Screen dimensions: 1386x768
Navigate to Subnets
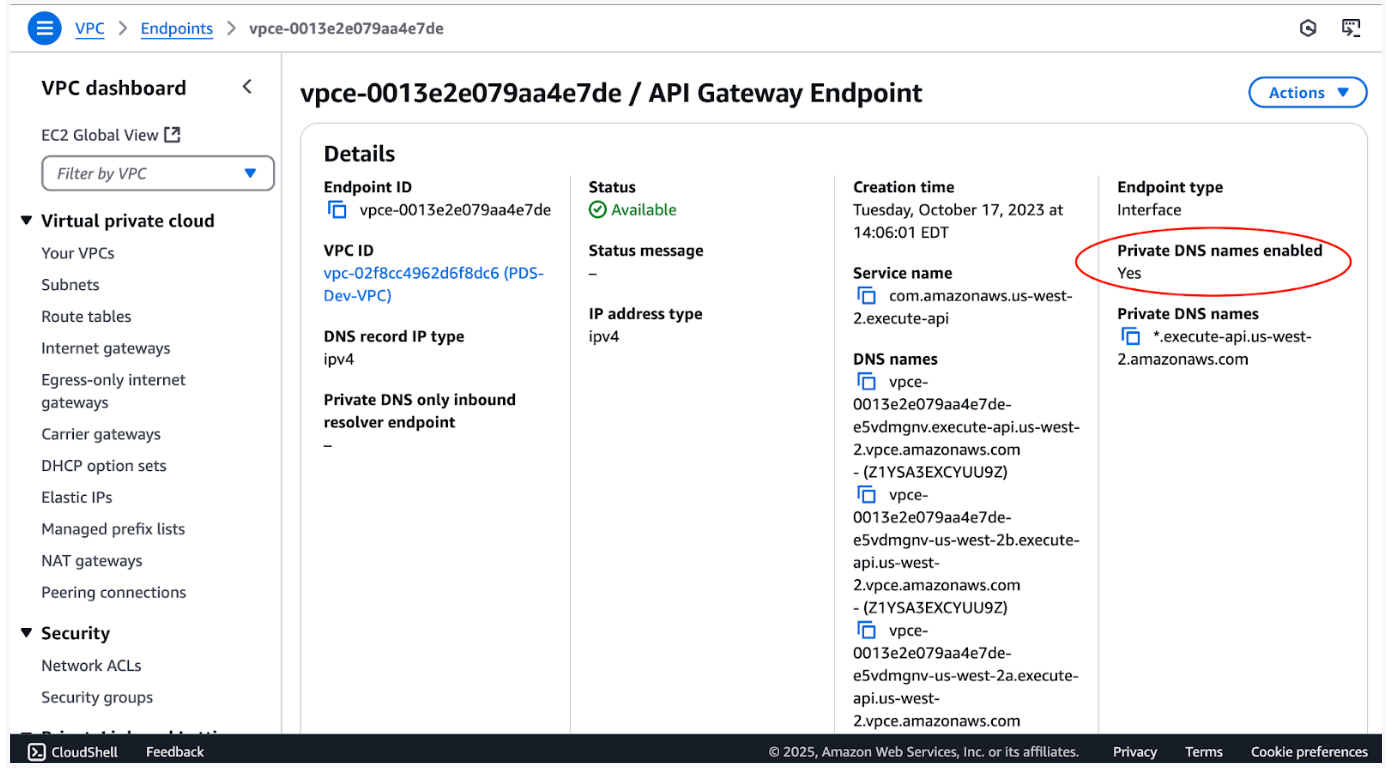click(x=70, y=285)
